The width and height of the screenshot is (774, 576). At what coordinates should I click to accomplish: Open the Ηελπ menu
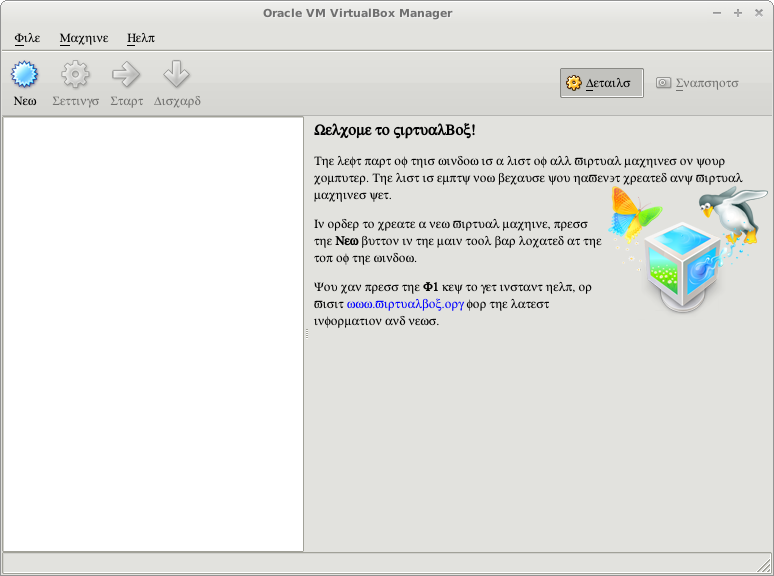click(141, 38)
